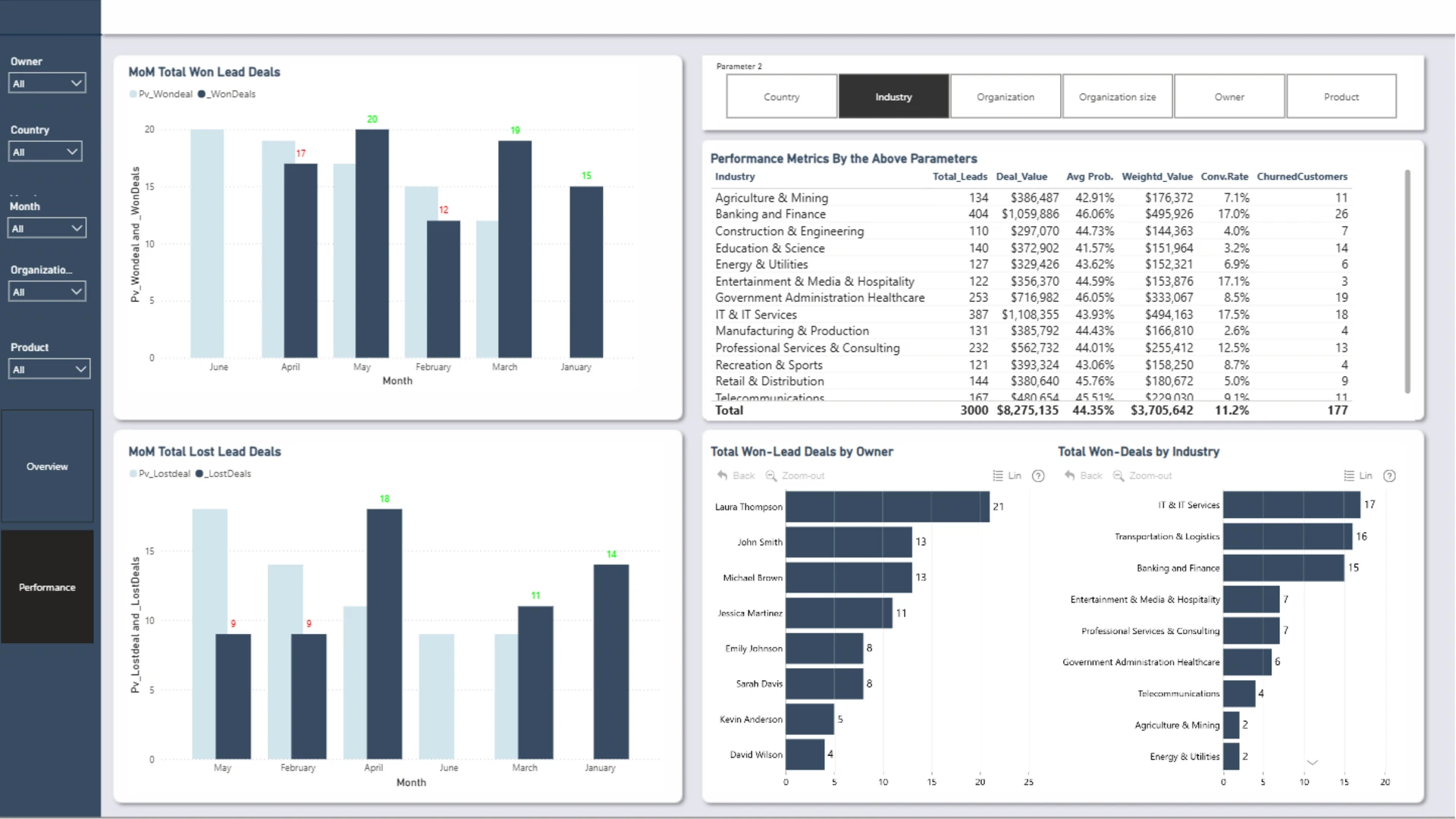
Task: Click Zoom-out magnifier in Industry chart
Action: pyautogui.click(x=1119, y=475)
